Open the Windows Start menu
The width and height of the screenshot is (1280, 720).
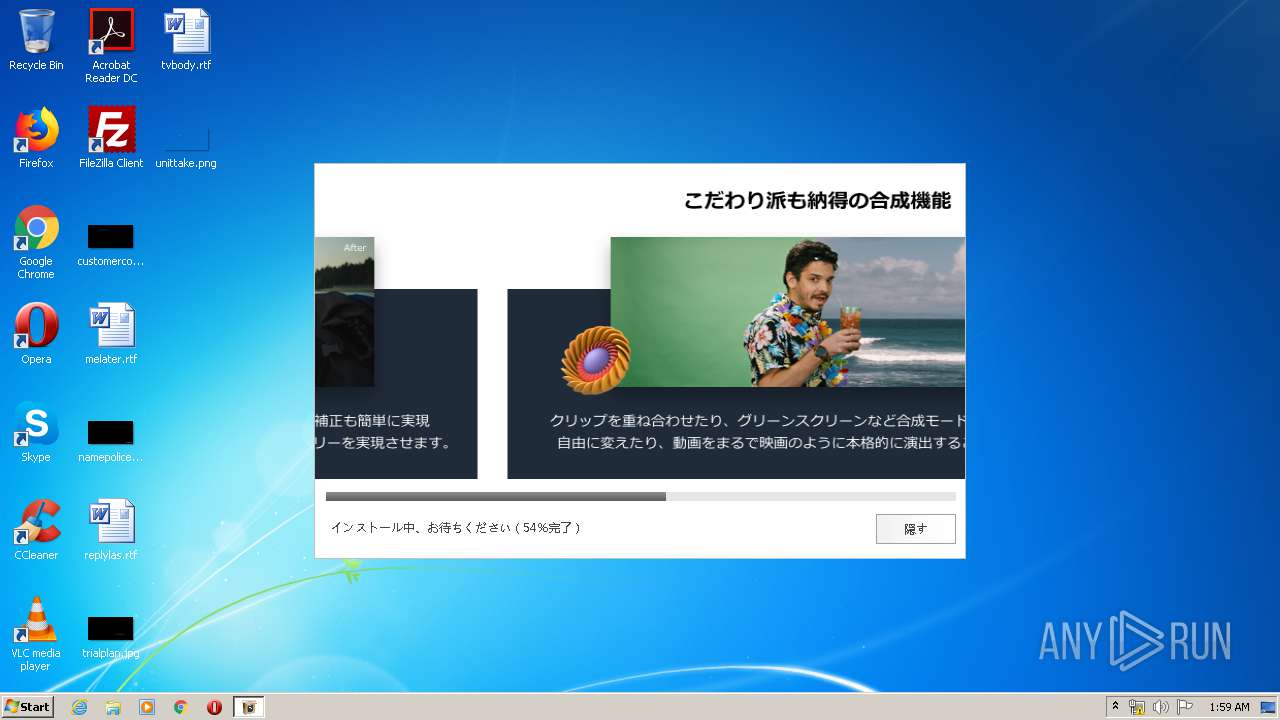28,707
